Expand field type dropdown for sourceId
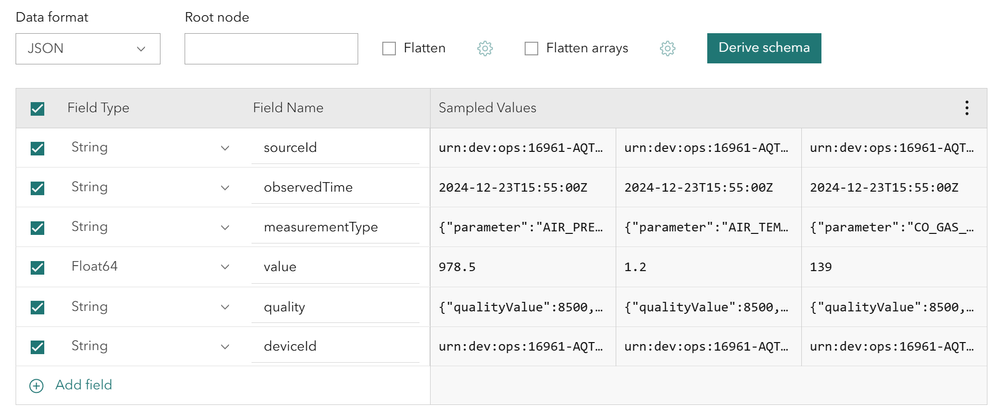 click(x=224, y=148)
